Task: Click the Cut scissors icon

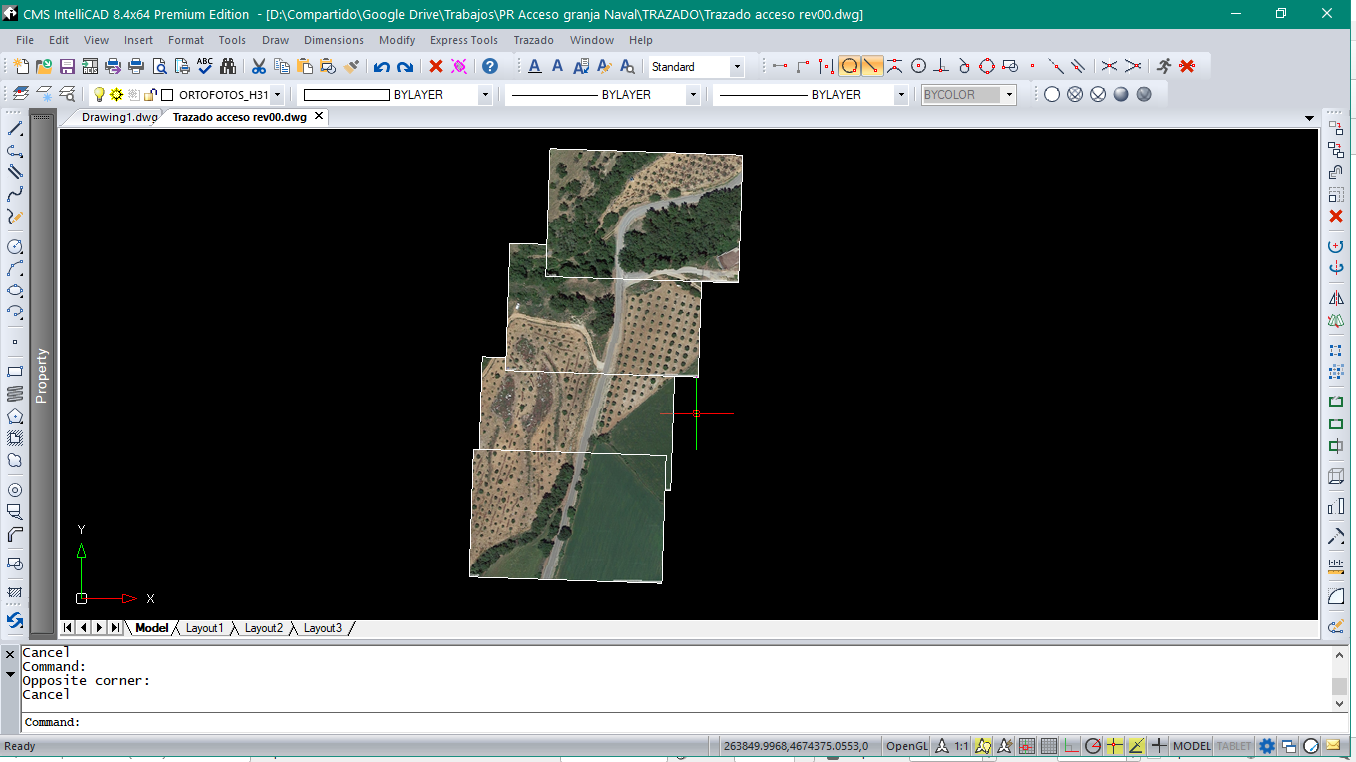Action: [x=258, y=67]
